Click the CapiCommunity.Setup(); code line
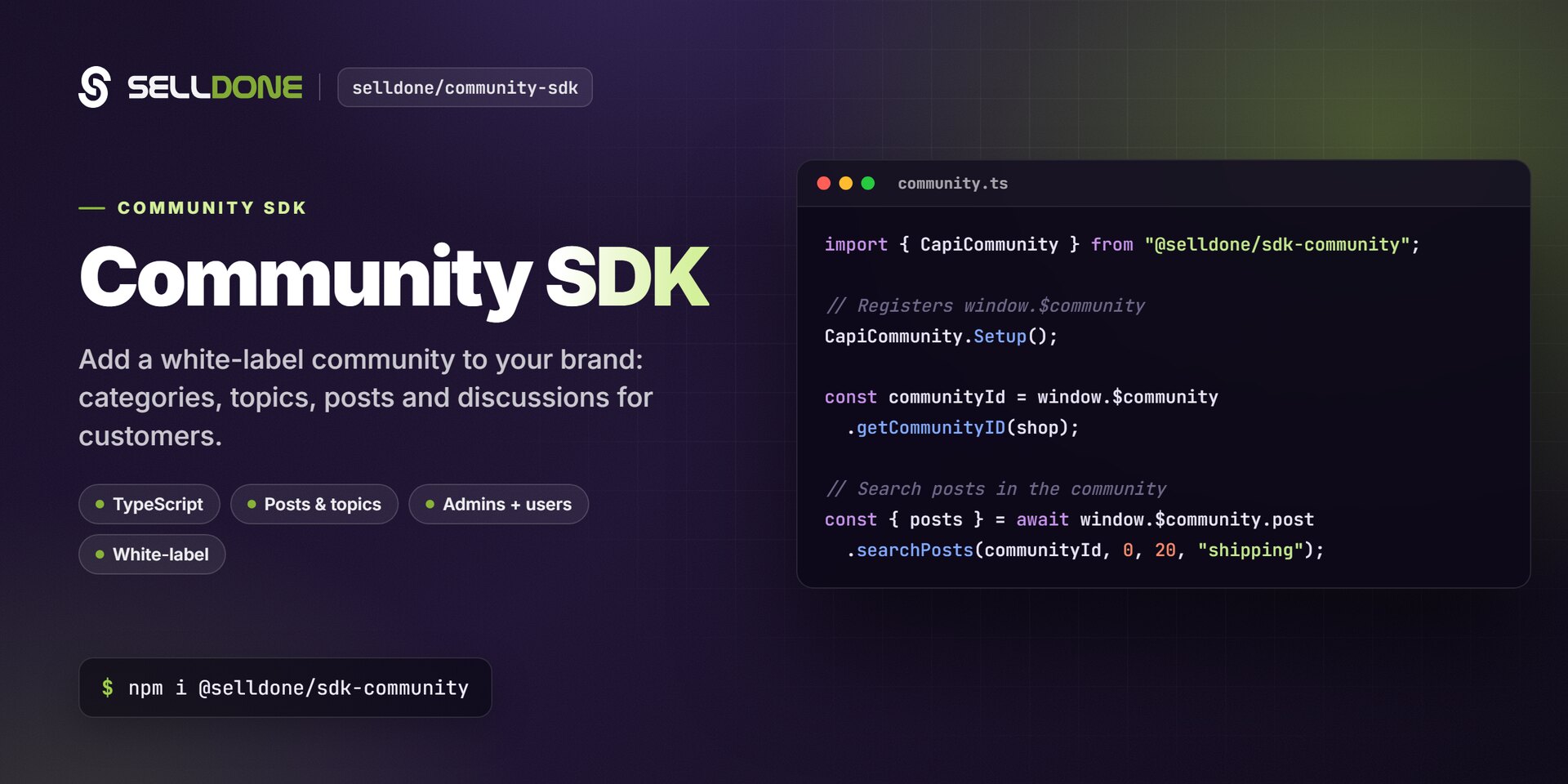The height and width of the screenshot is (784, 1568). [941, 336]
